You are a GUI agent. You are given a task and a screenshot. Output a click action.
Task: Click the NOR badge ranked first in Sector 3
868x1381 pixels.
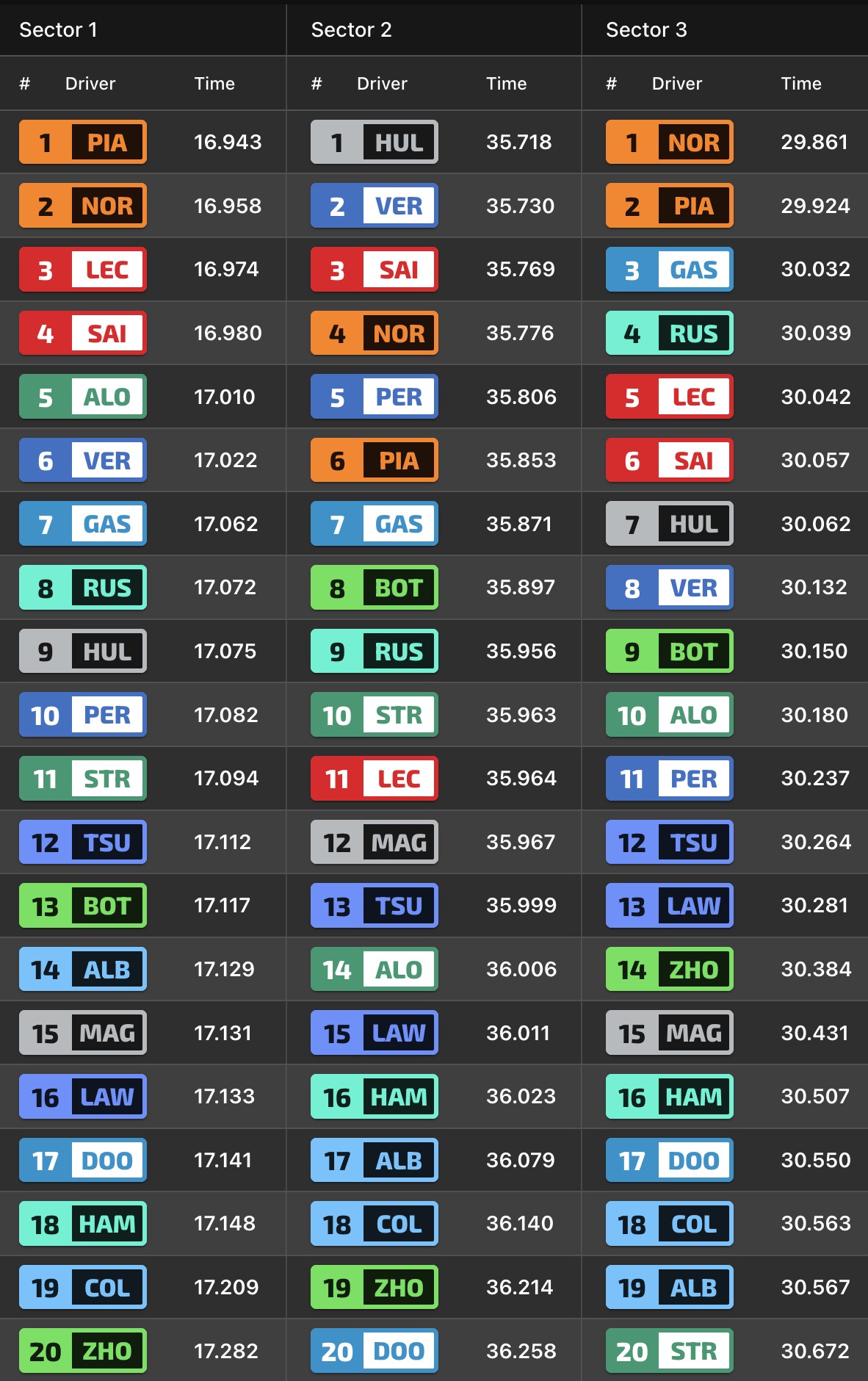click(x=670, y=142)
